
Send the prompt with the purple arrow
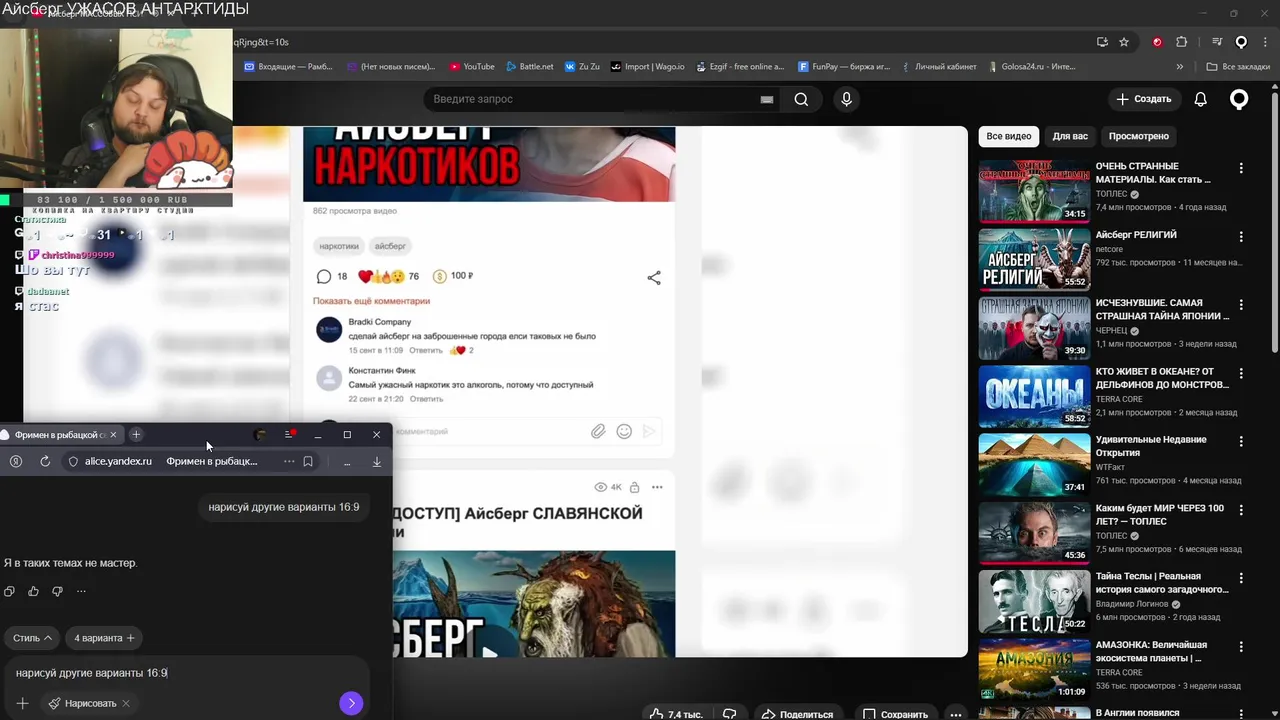[x=351, y=703]
